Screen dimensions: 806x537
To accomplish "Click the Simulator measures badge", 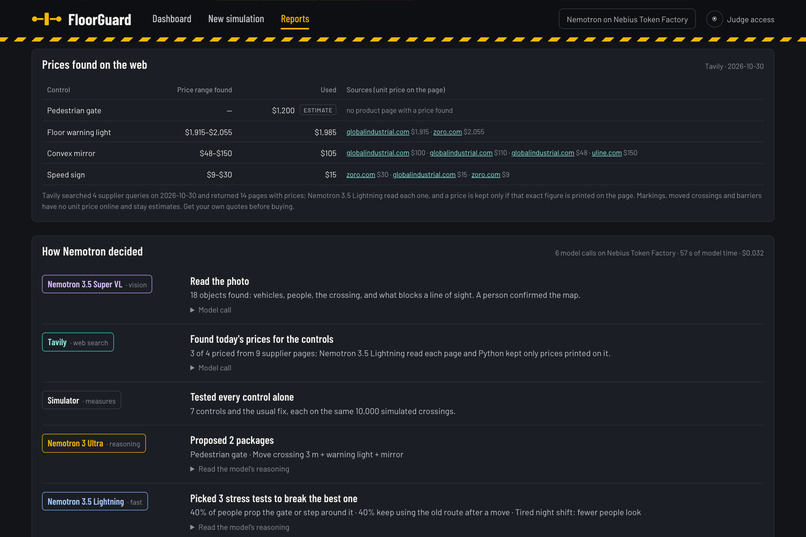I will (81, 401).
